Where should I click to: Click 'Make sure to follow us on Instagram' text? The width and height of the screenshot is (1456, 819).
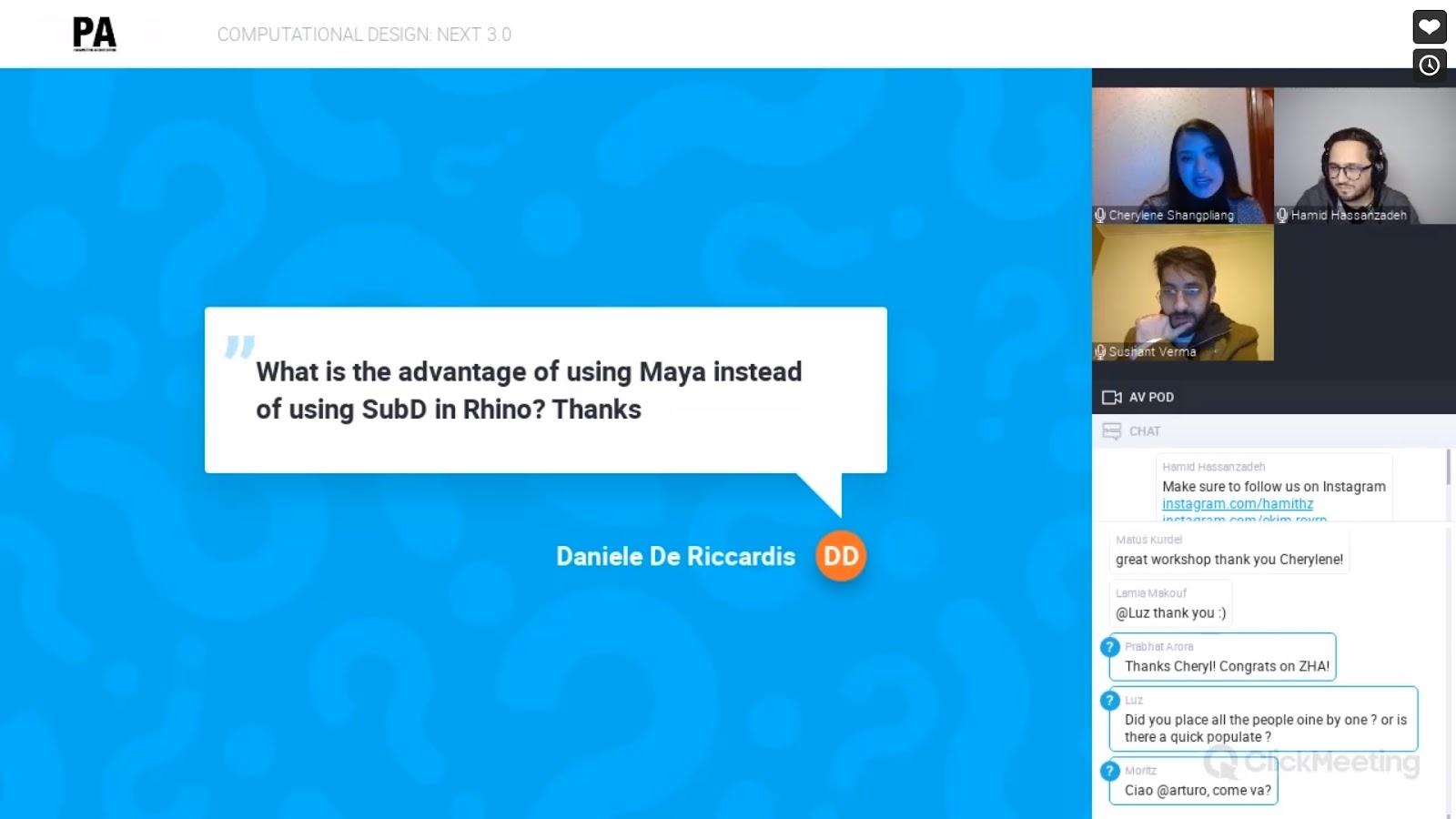click(x=1274, y=487)
